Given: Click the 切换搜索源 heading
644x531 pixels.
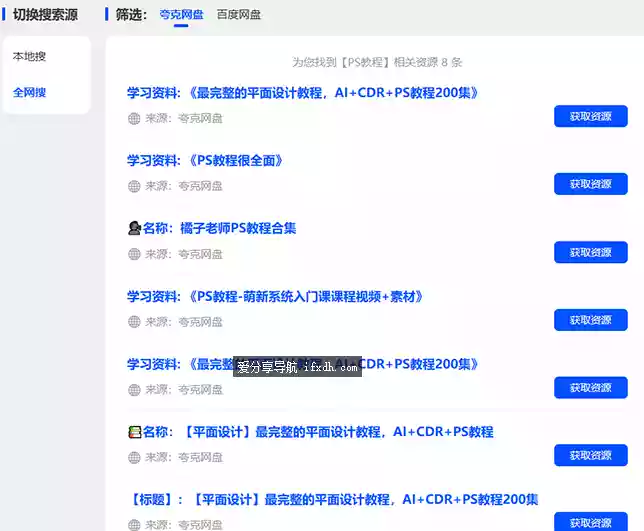Looking at the screenshot, I should [45, 15].
